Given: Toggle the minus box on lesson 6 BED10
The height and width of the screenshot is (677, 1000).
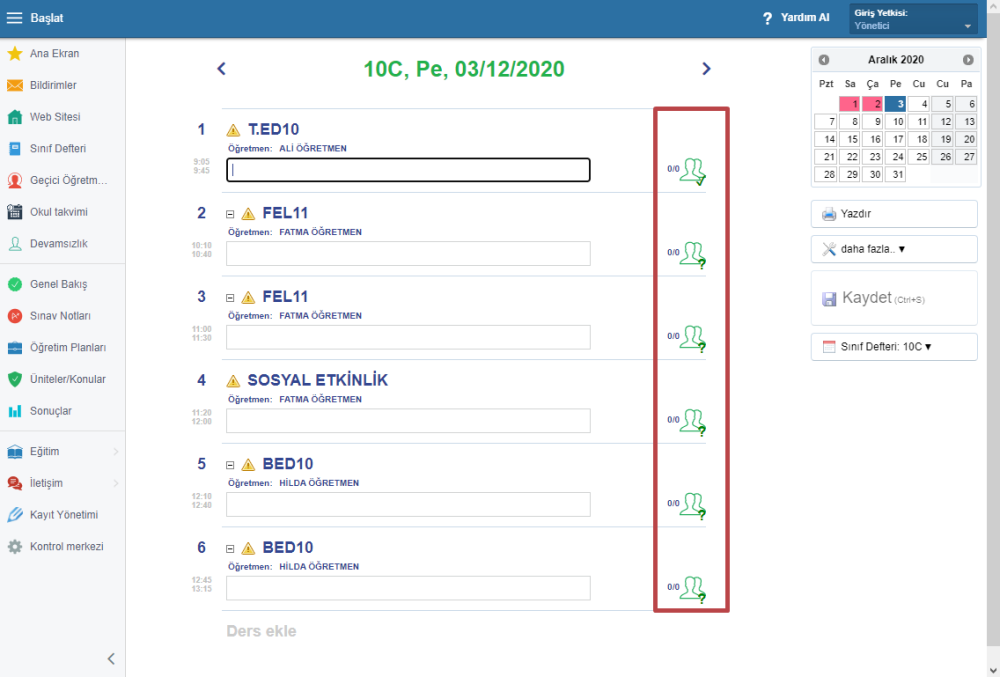Looking at the screenshot, I should [230, 549].
